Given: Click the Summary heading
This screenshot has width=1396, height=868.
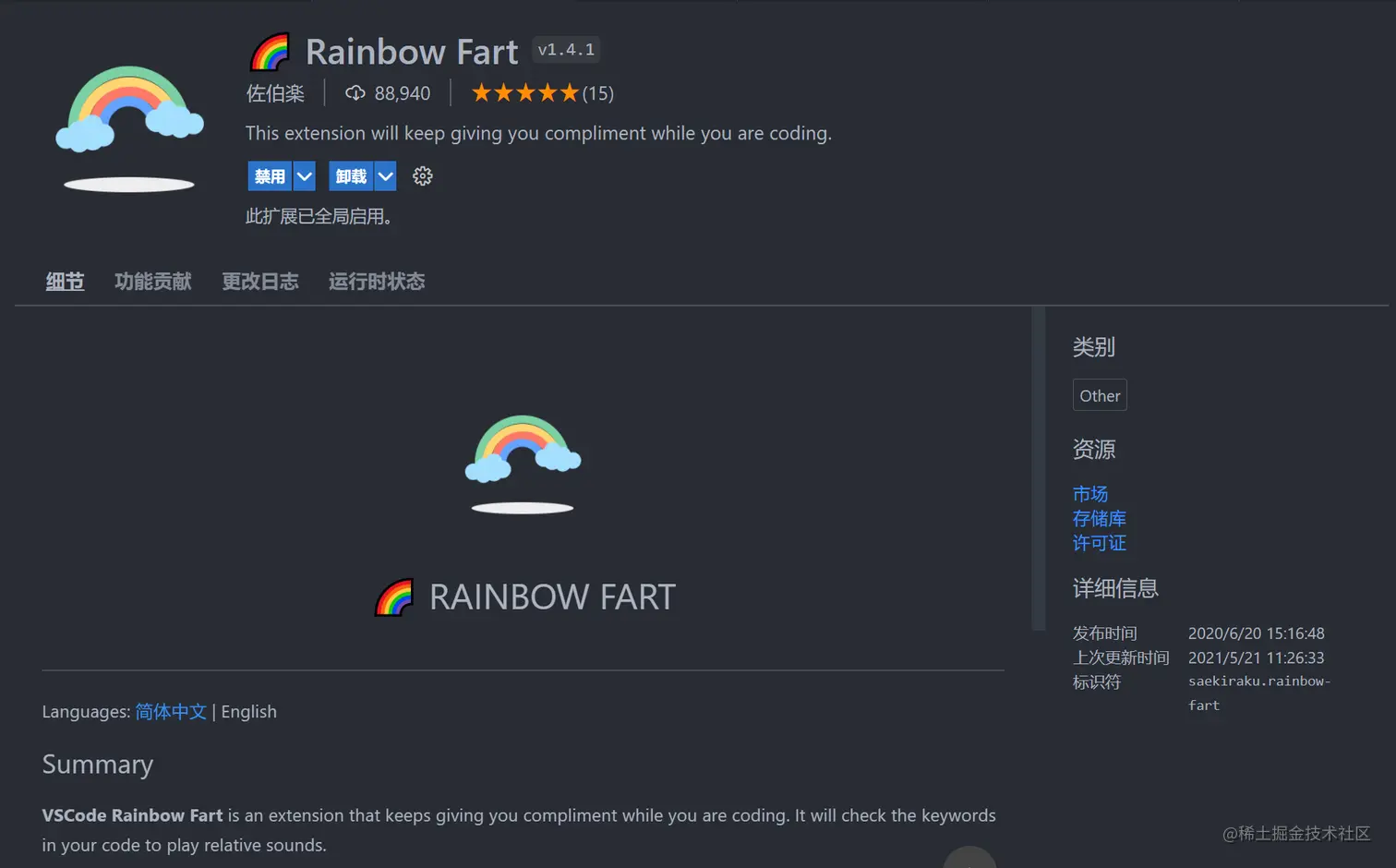Looking at the screenshot, I should click(98, 765).
